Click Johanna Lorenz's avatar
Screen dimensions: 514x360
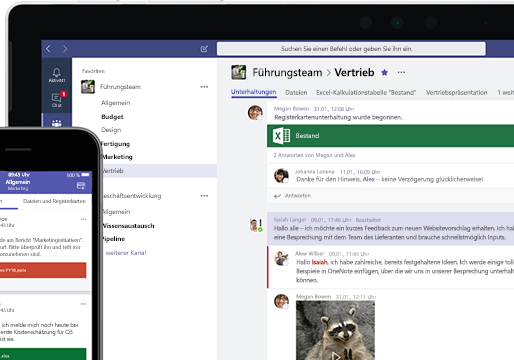point(281,175)
